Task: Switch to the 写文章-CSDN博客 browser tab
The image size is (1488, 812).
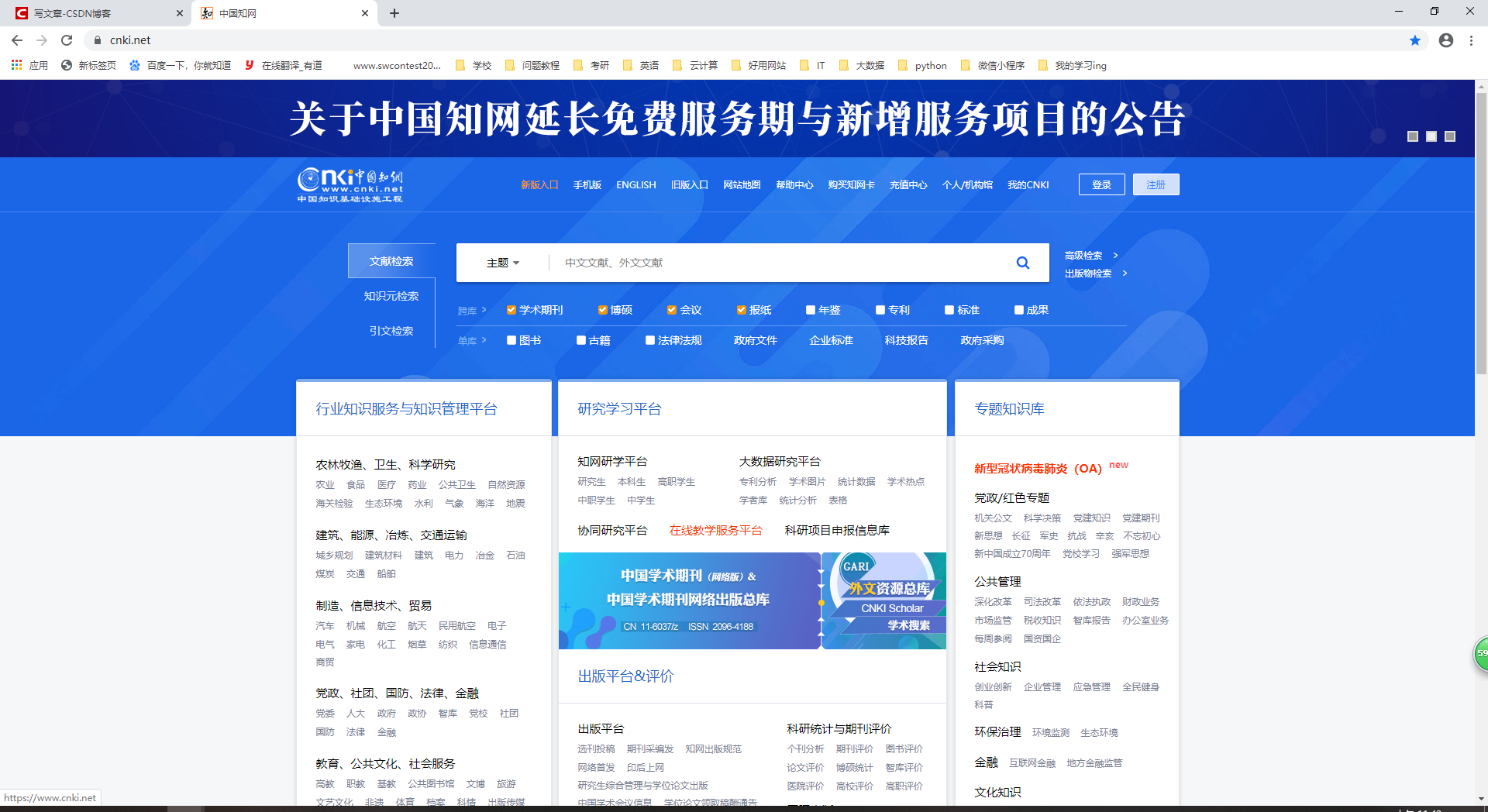Action: 97,13
